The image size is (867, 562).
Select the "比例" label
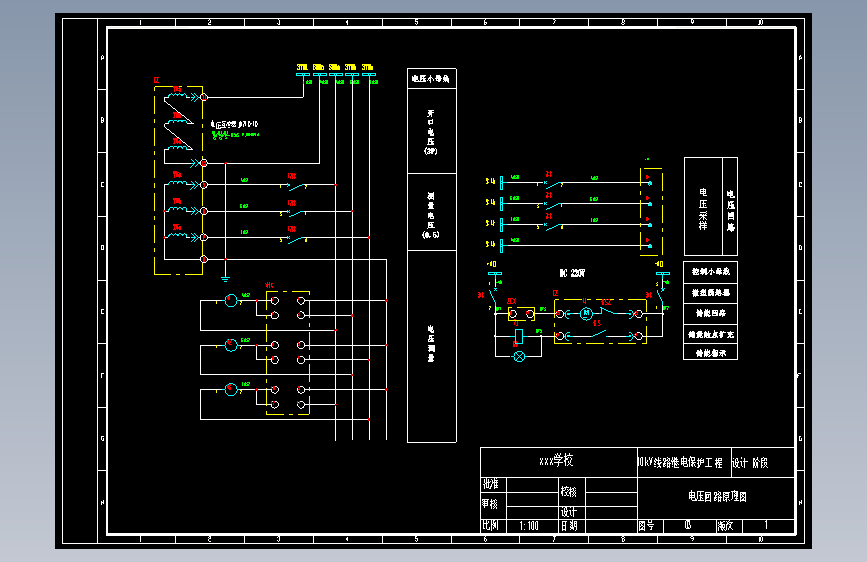(x=490, y=525)
